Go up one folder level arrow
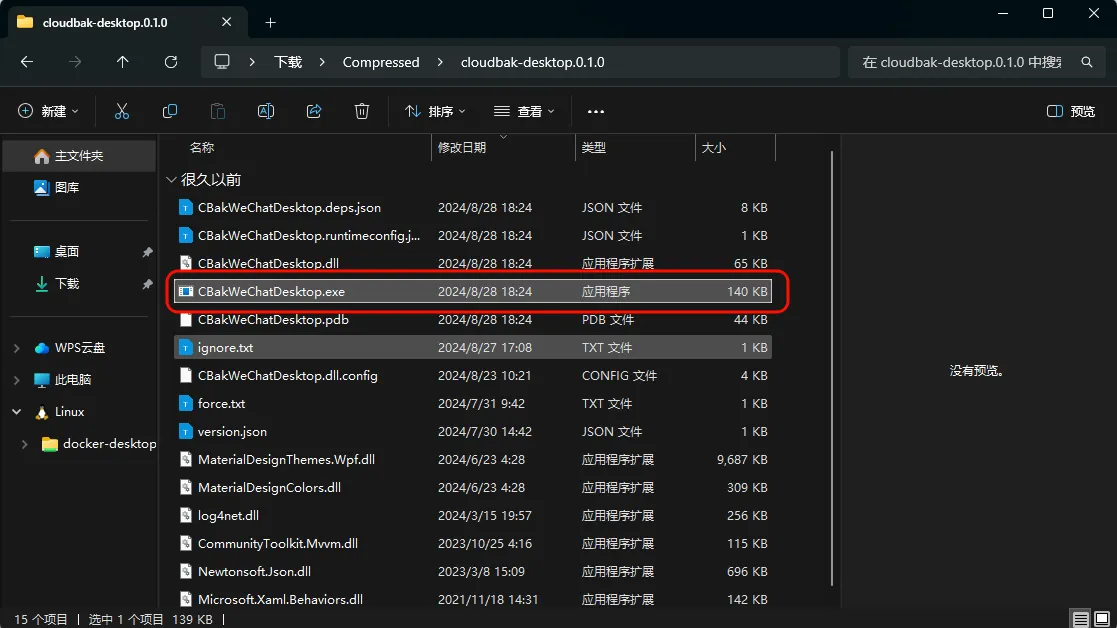The image size is (1117, 628). click(x=123, y=62)
